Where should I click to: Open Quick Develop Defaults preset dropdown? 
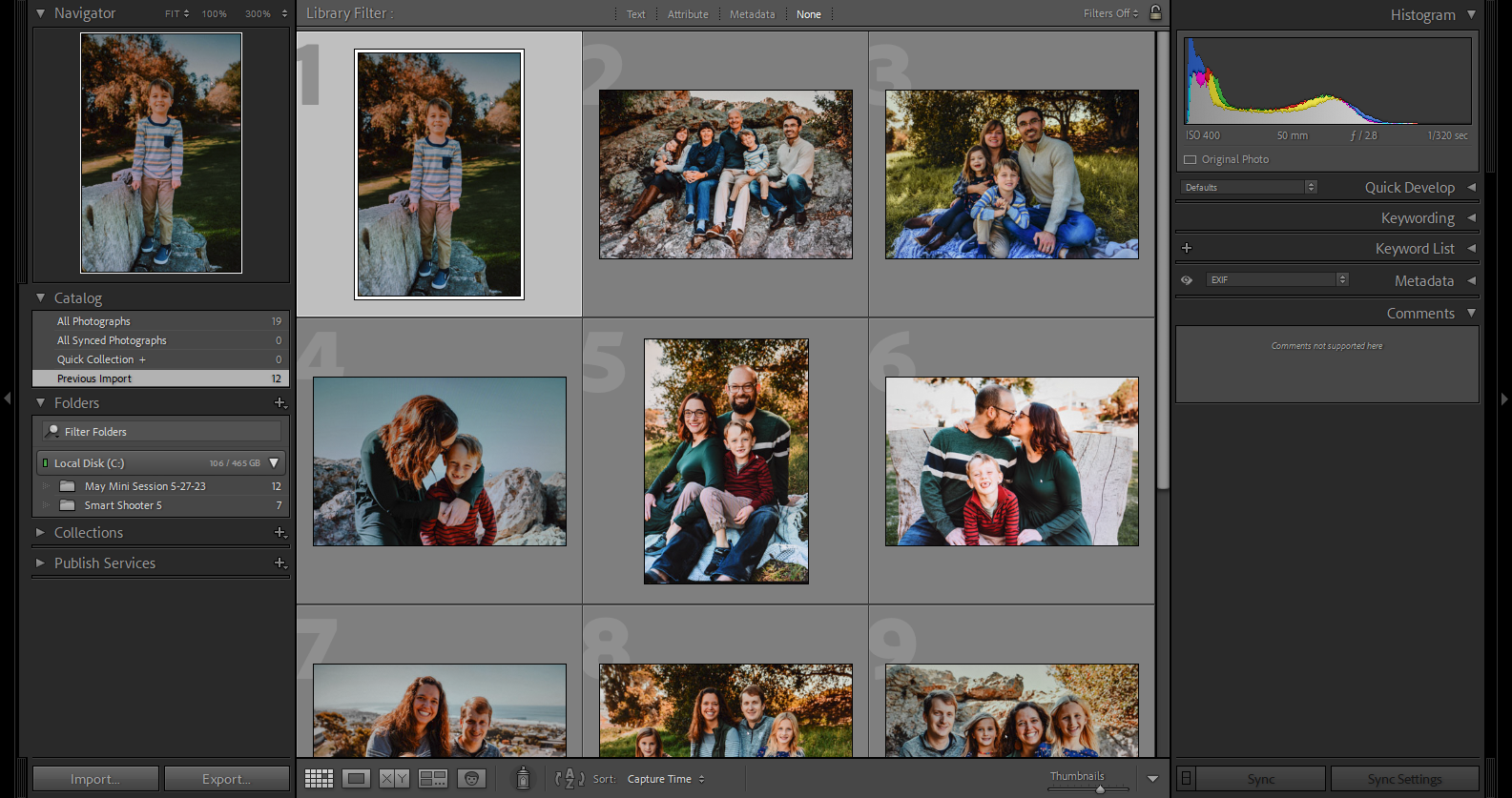tap(1249, 187)
